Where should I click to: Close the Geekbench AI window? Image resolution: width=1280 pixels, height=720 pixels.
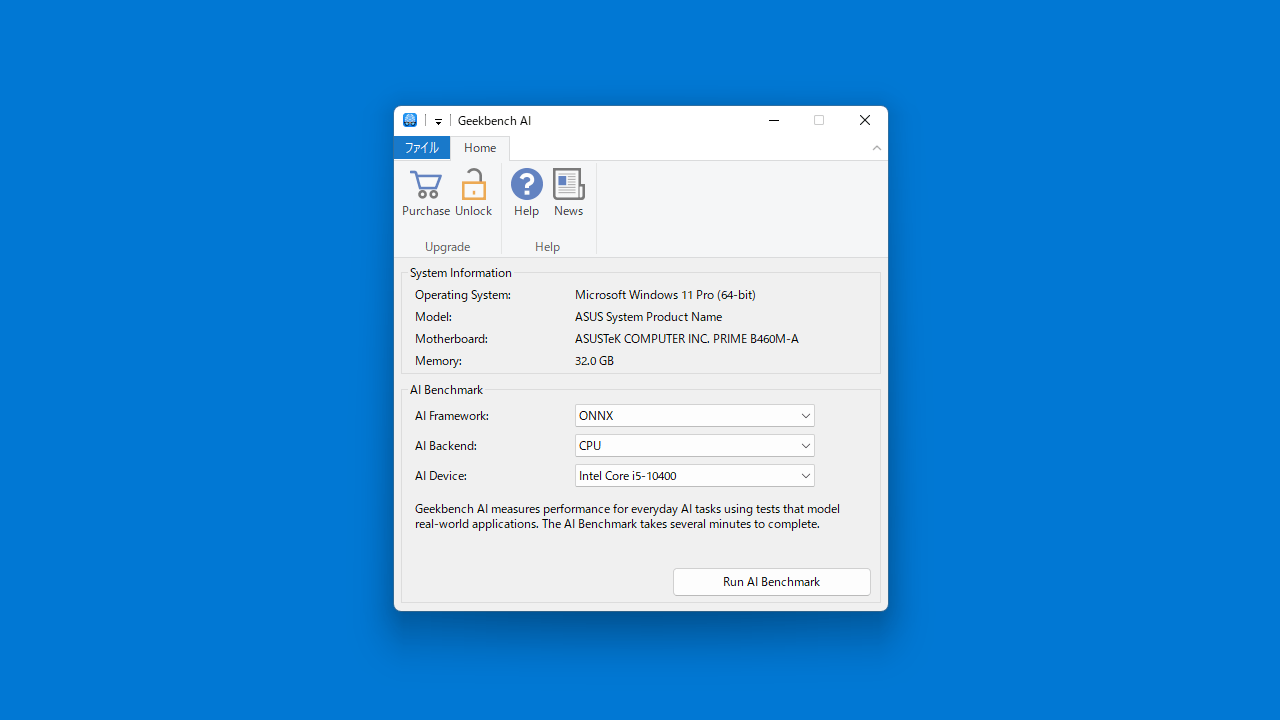tap(865, 120)
